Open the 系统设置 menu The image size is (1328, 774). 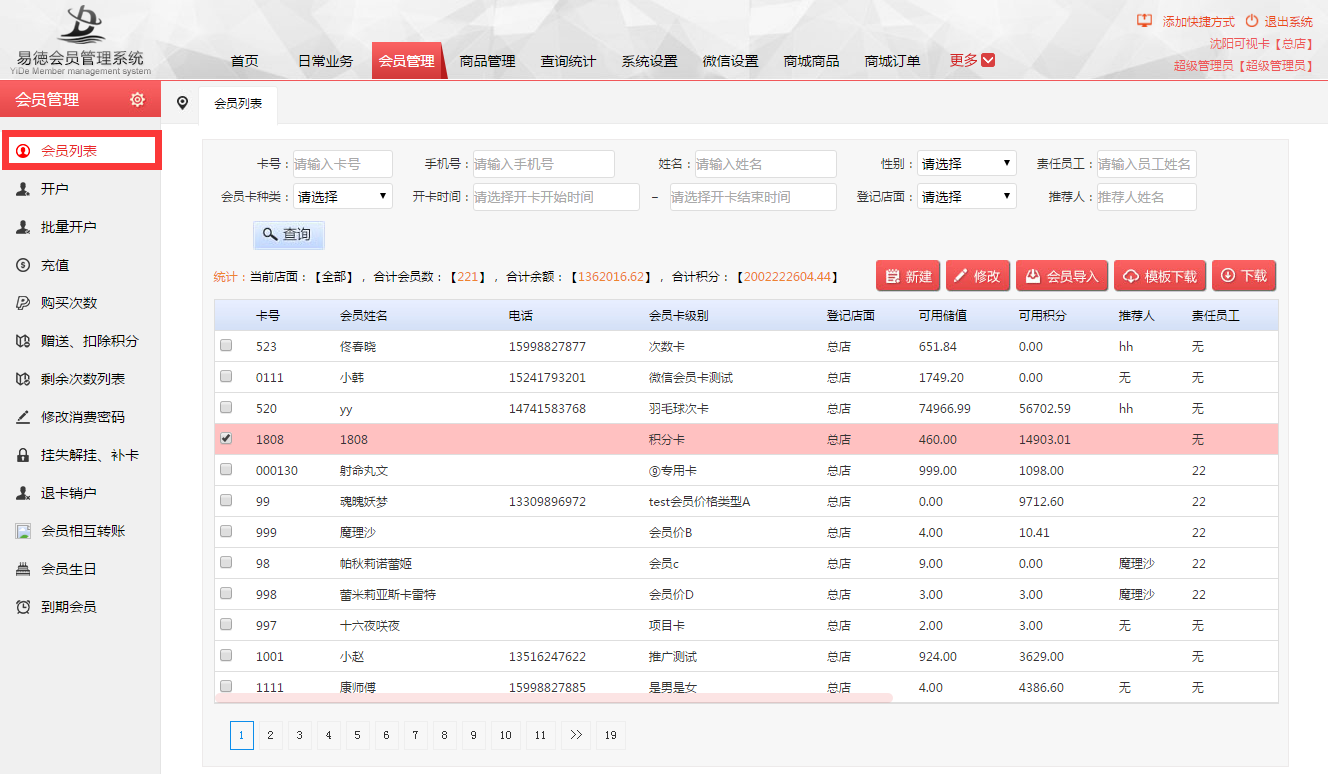(649, 61)
